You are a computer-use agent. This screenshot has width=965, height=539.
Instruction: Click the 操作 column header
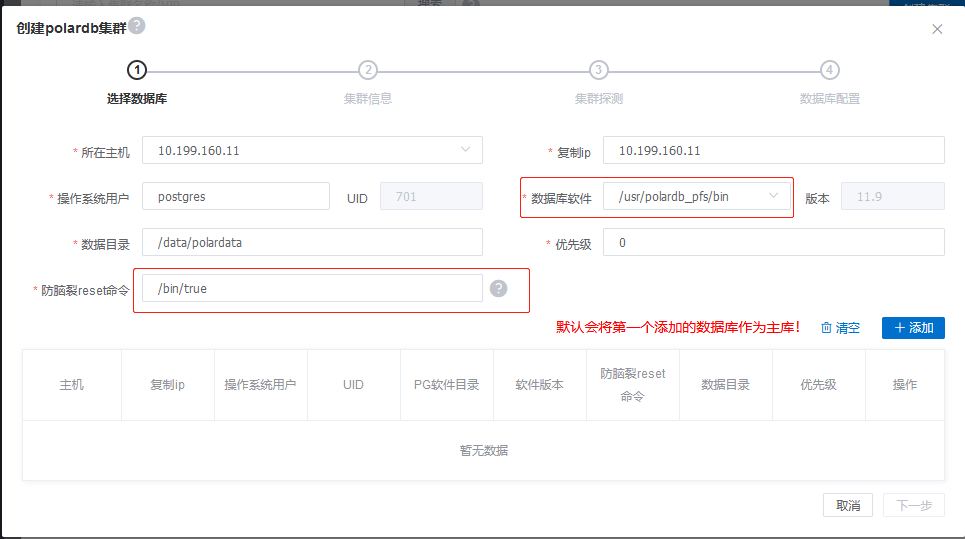905,385
